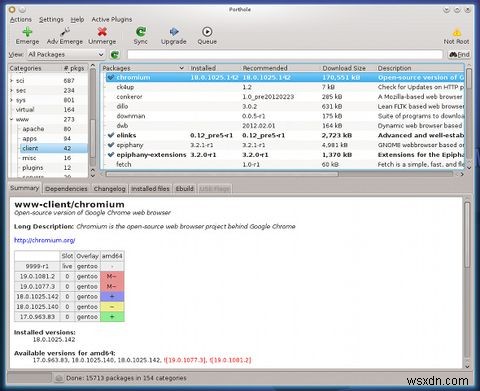Click yellow amd64 cell for 18.0.1025.140

(x=112, y=306)
